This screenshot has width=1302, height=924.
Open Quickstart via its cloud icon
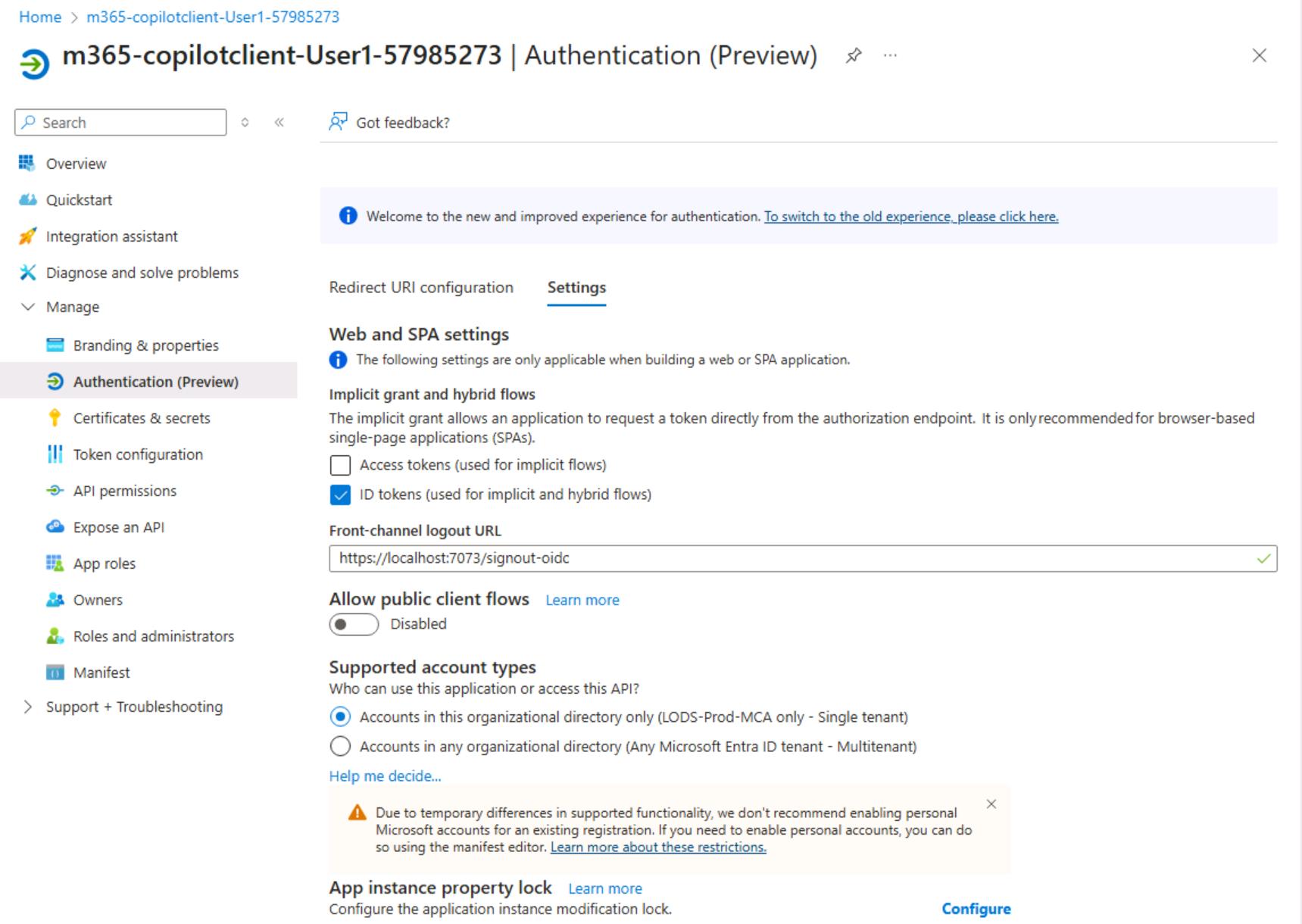point(27,200)
